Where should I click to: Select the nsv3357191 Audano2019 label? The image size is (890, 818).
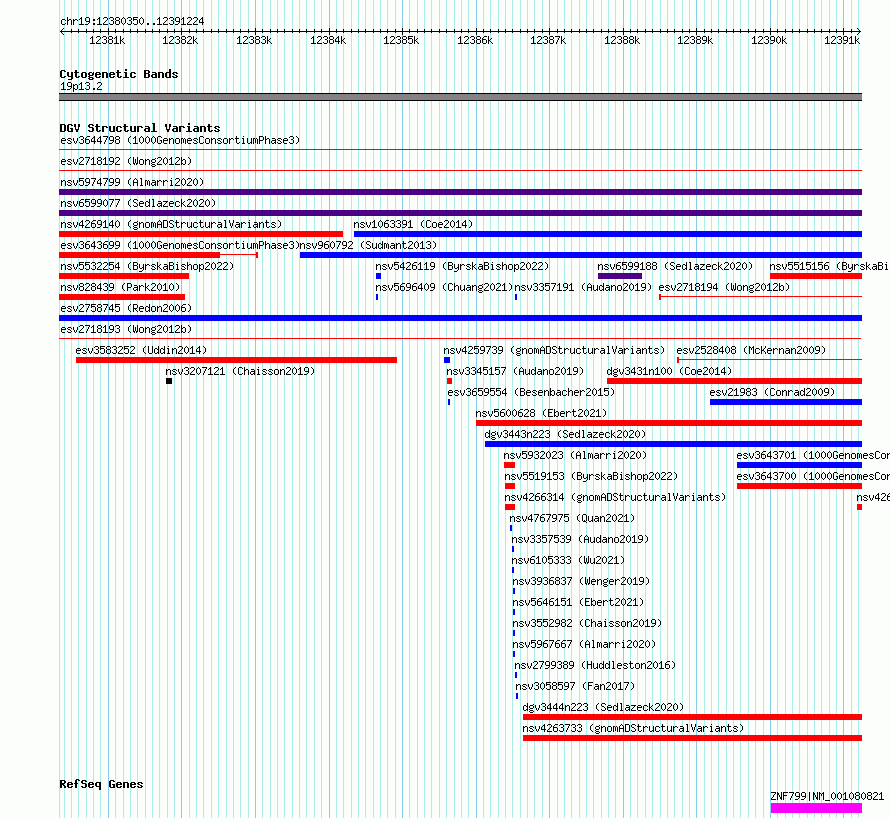tap(583, 287)
